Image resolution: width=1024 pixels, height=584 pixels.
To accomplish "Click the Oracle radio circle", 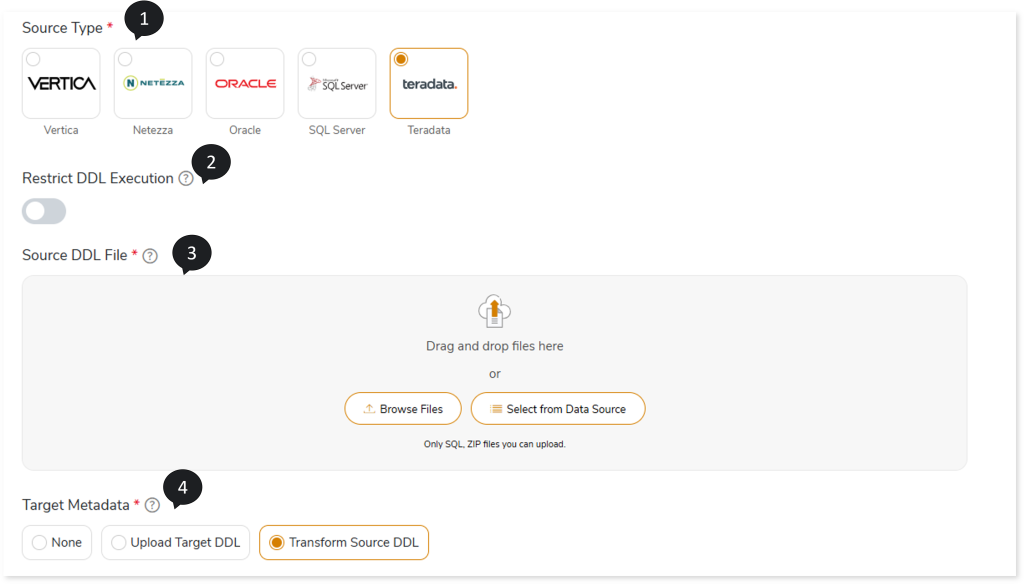I will pos(217,59).
